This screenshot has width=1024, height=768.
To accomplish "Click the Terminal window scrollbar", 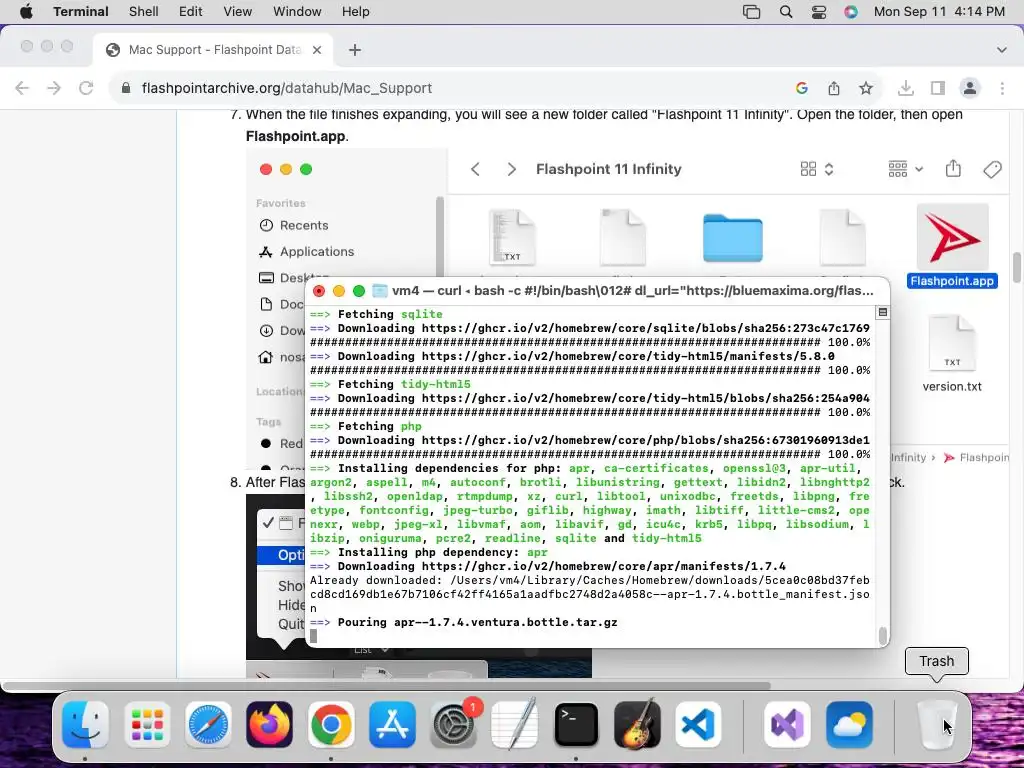I will (883, 635).
